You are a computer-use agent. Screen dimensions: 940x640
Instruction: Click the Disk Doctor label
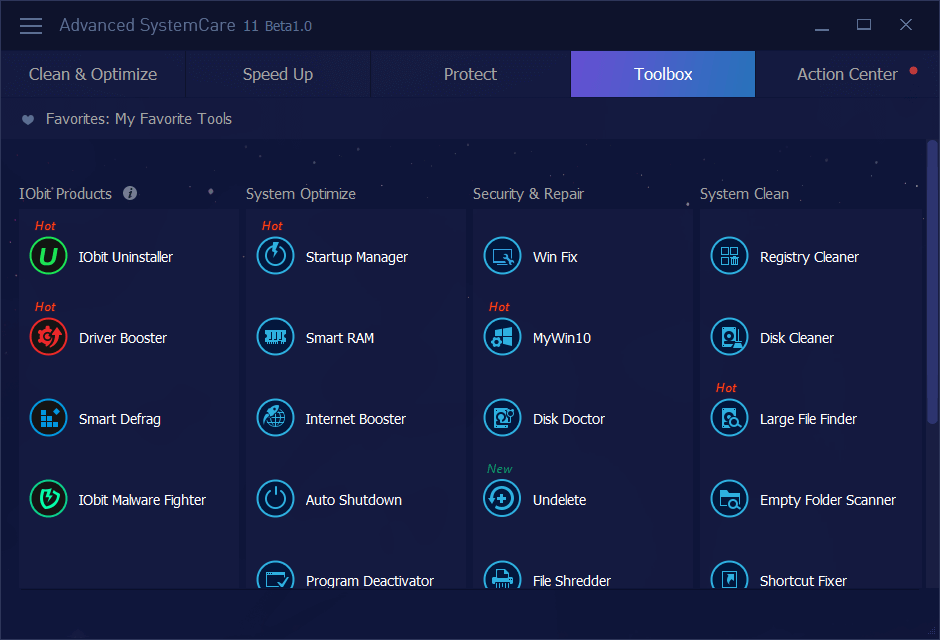(x=569, y=419)
